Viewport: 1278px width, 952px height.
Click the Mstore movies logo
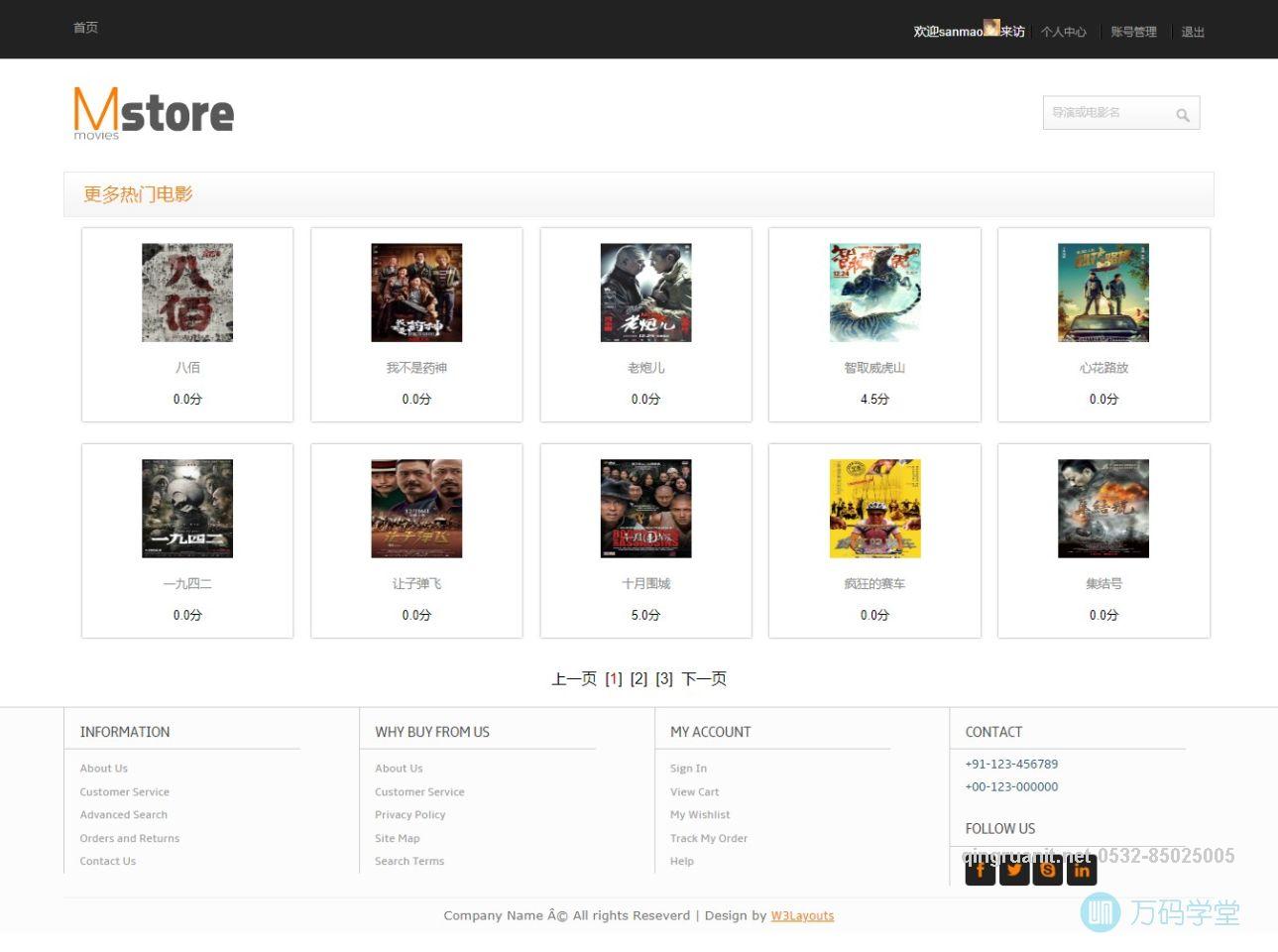coord(154,113)
